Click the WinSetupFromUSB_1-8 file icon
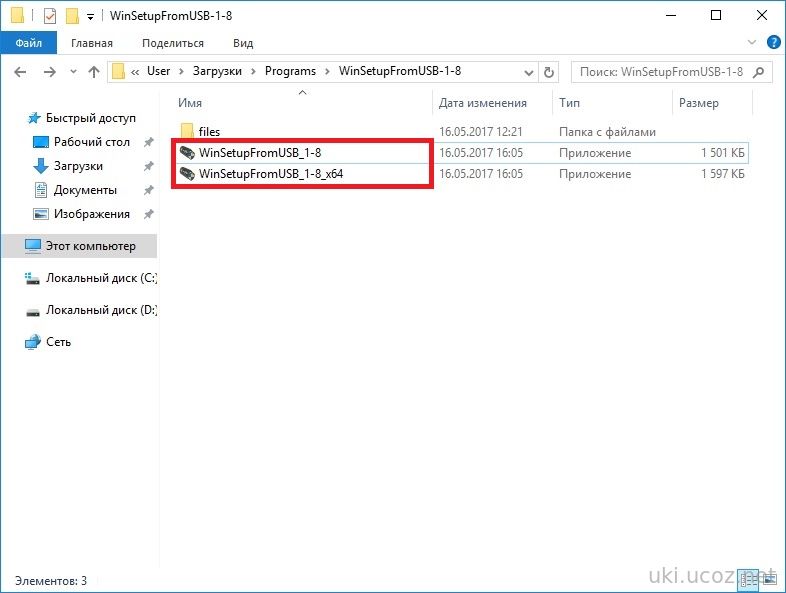 187,152
